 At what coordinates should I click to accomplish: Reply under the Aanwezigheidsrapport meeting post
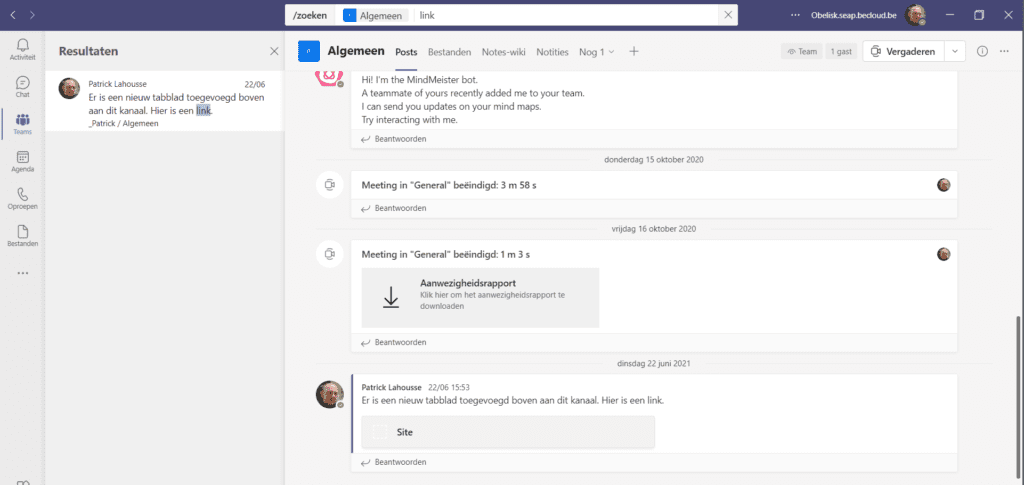click(x=394, y=342)
